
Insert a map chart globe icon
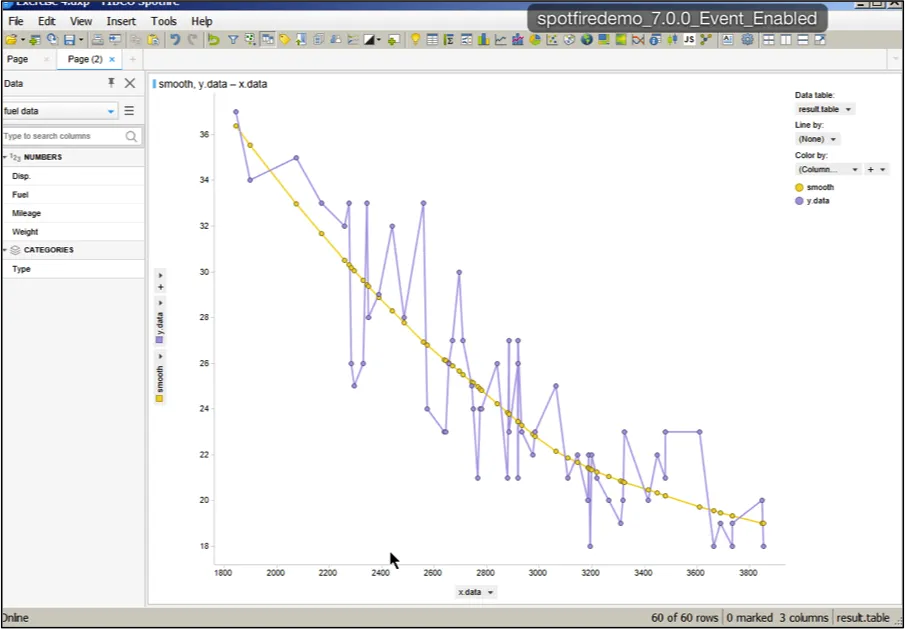coord(587,40)
